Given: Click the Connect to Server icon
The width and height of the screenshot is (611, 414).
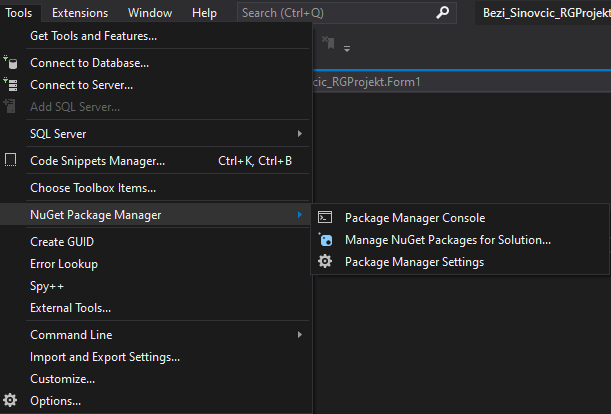Looking at the screenshot, I should [x=11, y=85].
